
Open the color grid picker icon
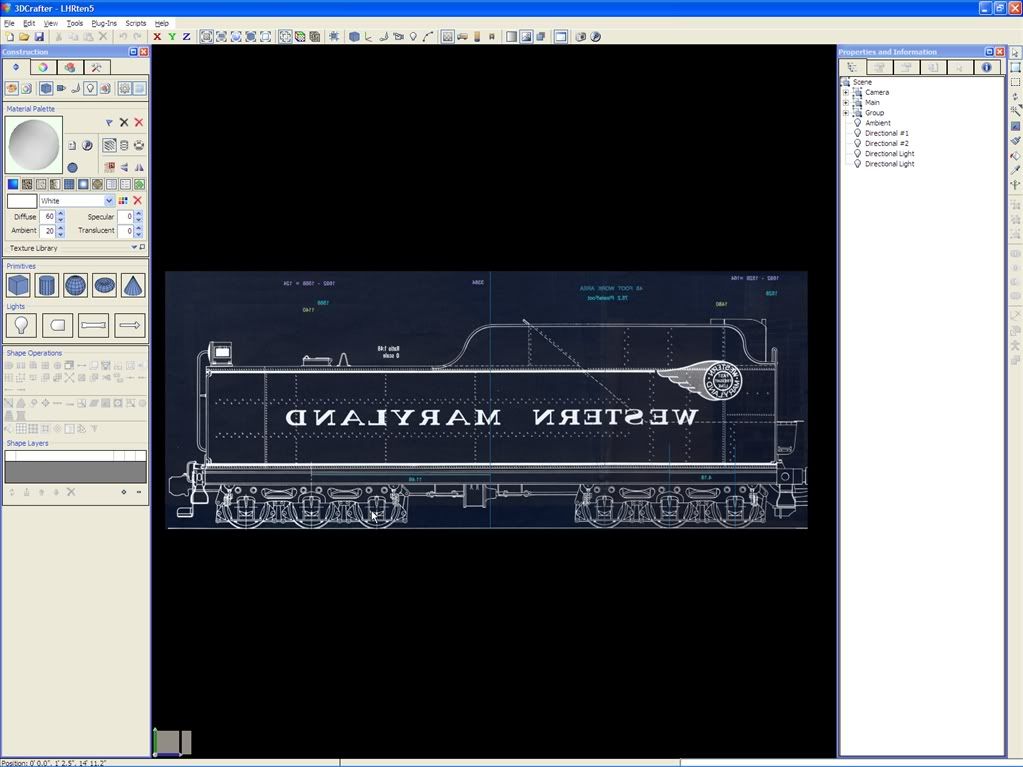(x=123, y=201)
